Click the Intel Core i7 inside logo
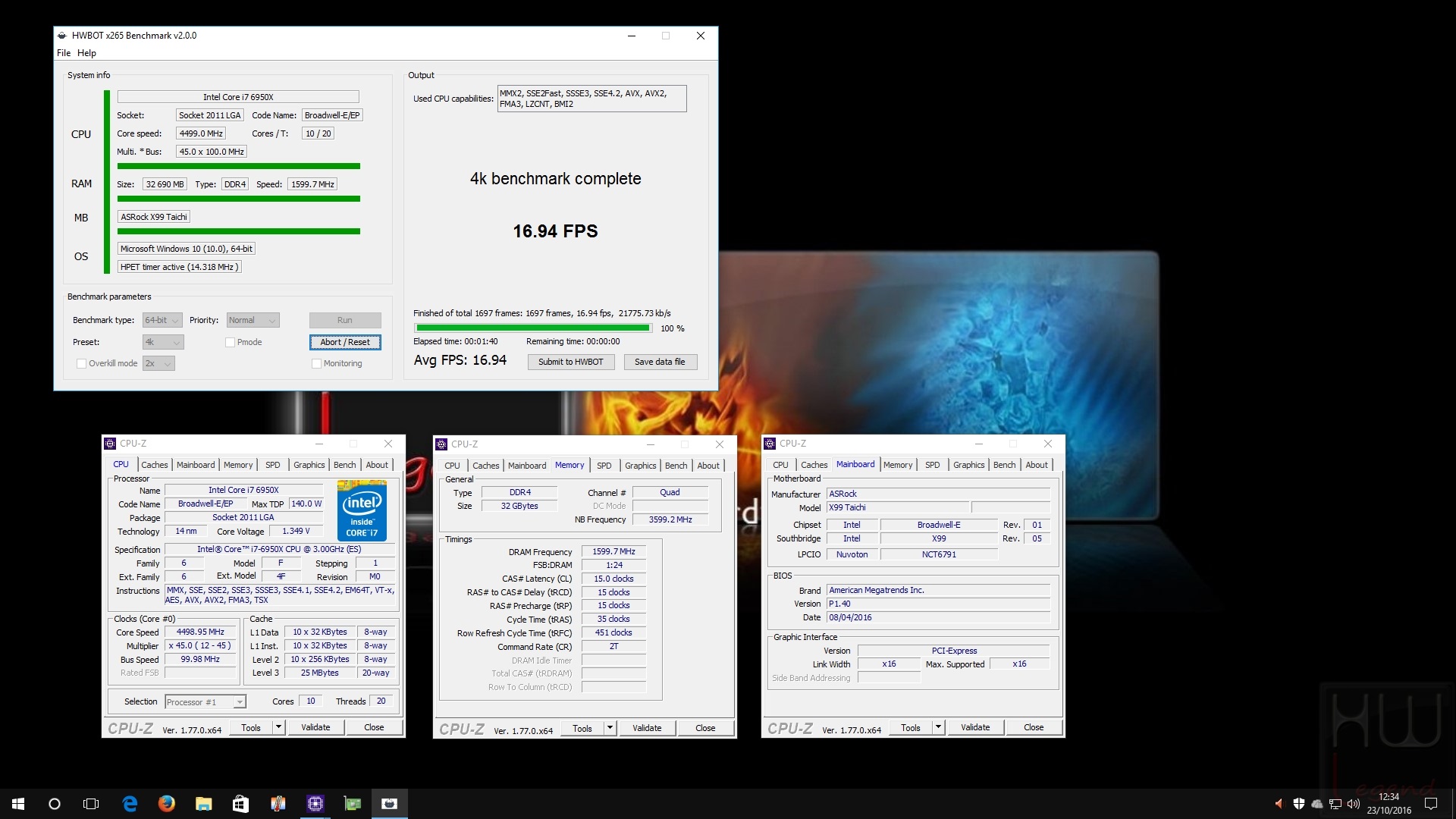This screenshot has width=1456, height=819. [x=362, y=510]
